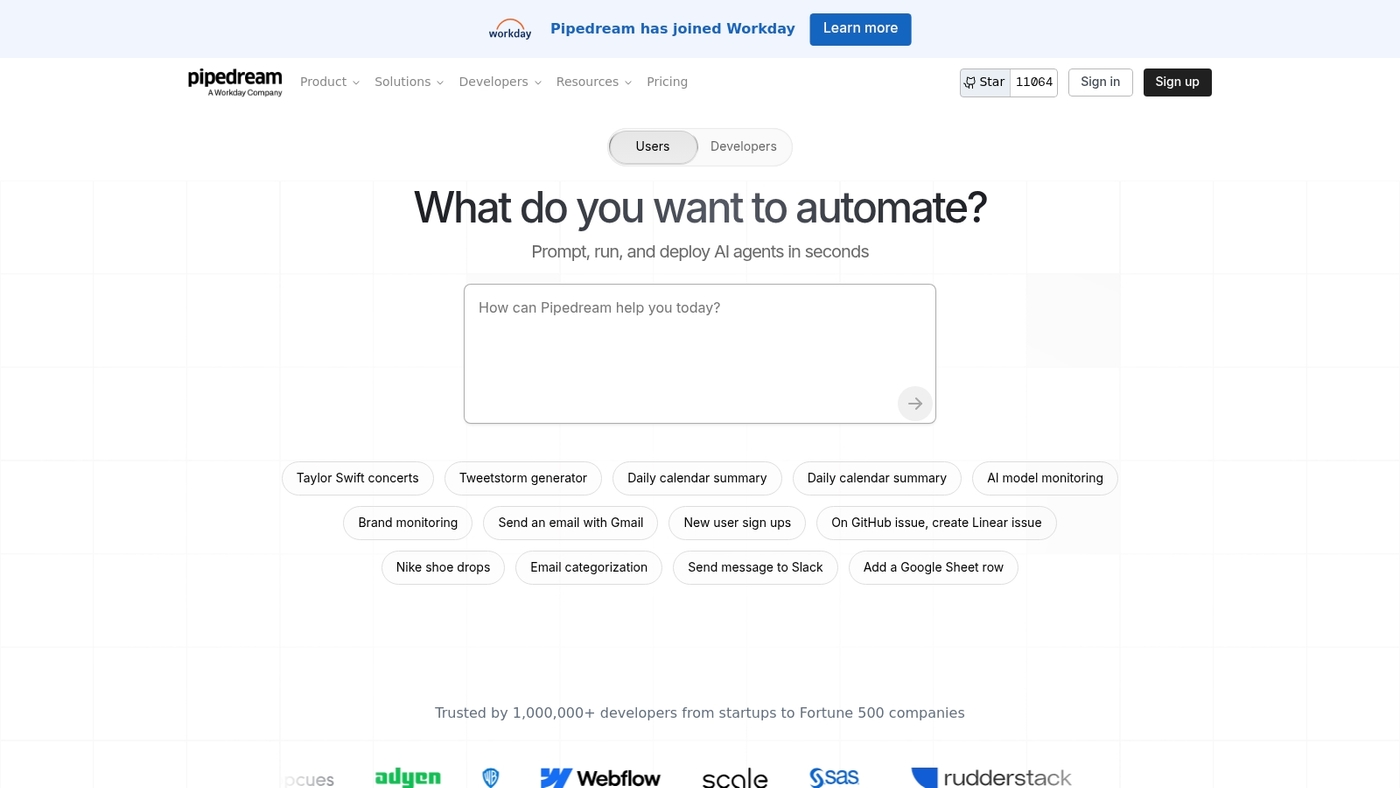Click the Sign up button
Image resolution: width=1400 pixels, height=788 pixels.
pyautogui.click(x=1176, y=82)
